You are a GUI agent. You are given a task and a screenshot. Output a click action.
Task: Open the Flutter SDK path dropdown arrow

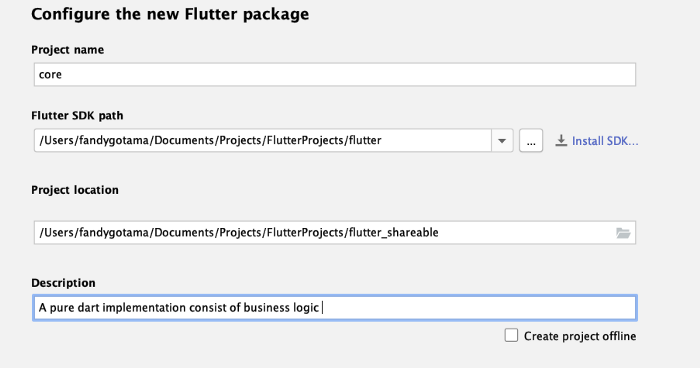click(502, 141)
